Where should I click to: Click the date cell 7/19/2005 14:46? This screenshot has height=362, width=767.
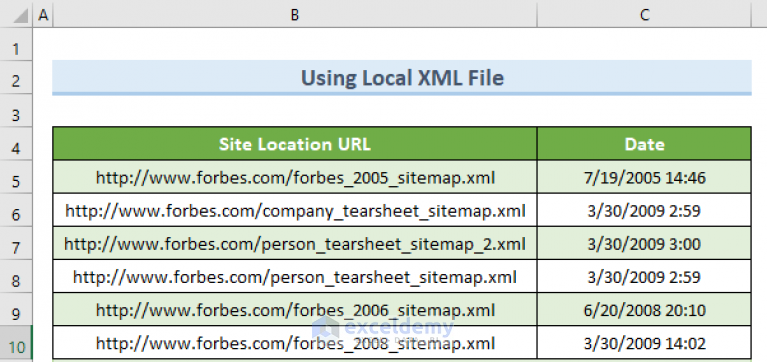click(x=644, y=177)
